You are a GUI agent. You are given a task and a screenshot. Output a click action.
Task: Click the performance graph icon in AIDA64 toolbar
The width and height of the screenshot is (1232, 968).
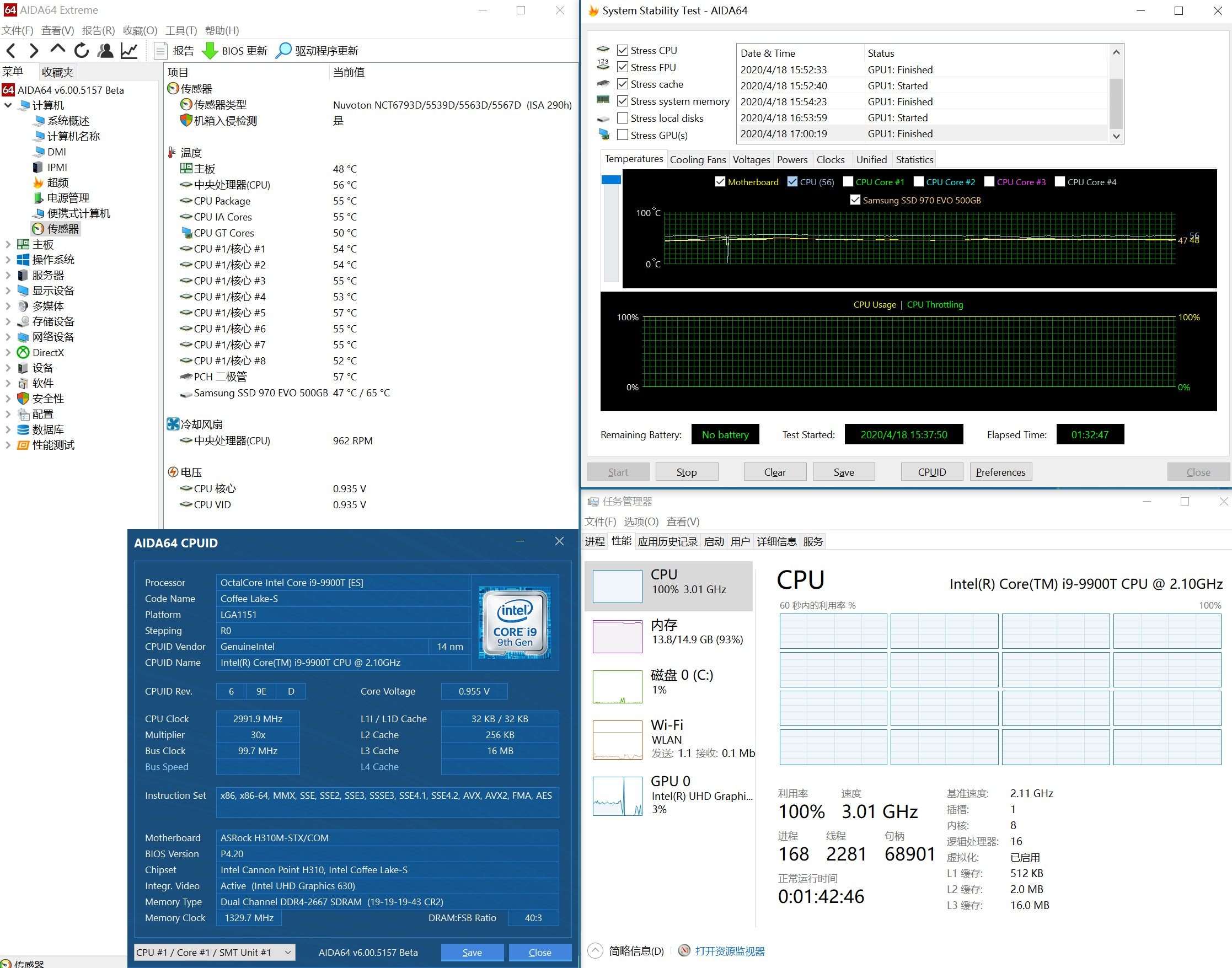[x=128, y=51]
